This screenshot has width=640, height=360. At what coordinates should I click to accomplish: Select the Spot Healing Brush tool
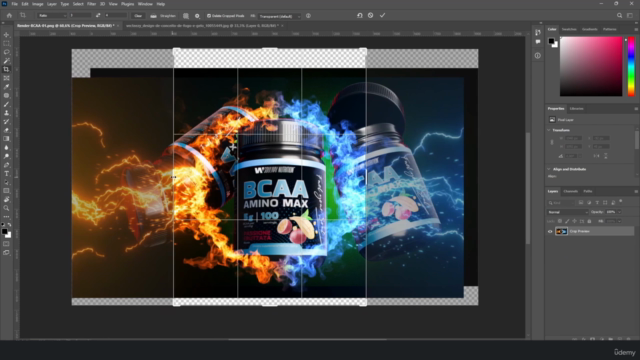click(x=6, y=96)
